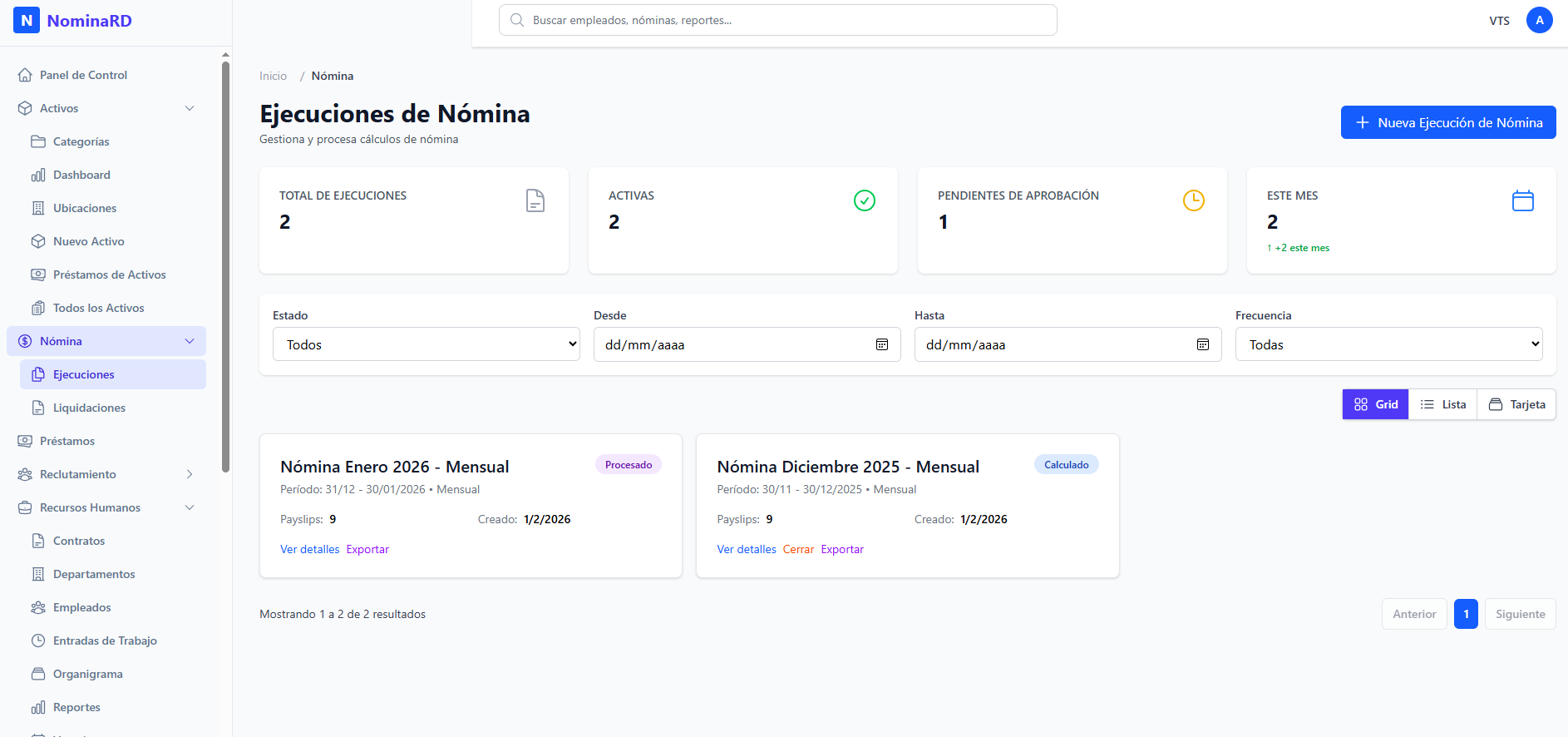Screen dimensions: 1568x737
Task: Click Exportar on Nómina Enero 2026
Action: tap(367, 549)
